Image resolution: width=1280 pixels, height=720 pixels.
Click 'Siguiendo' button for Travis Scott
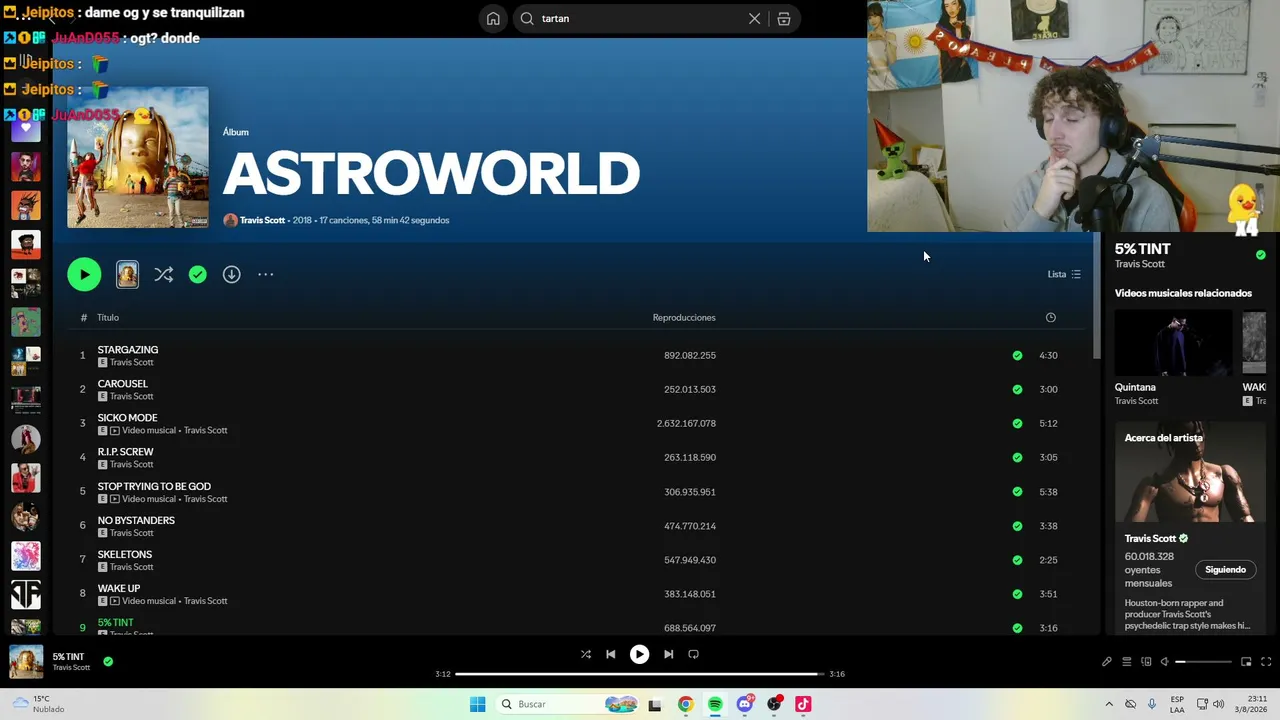pos(1225,570)
